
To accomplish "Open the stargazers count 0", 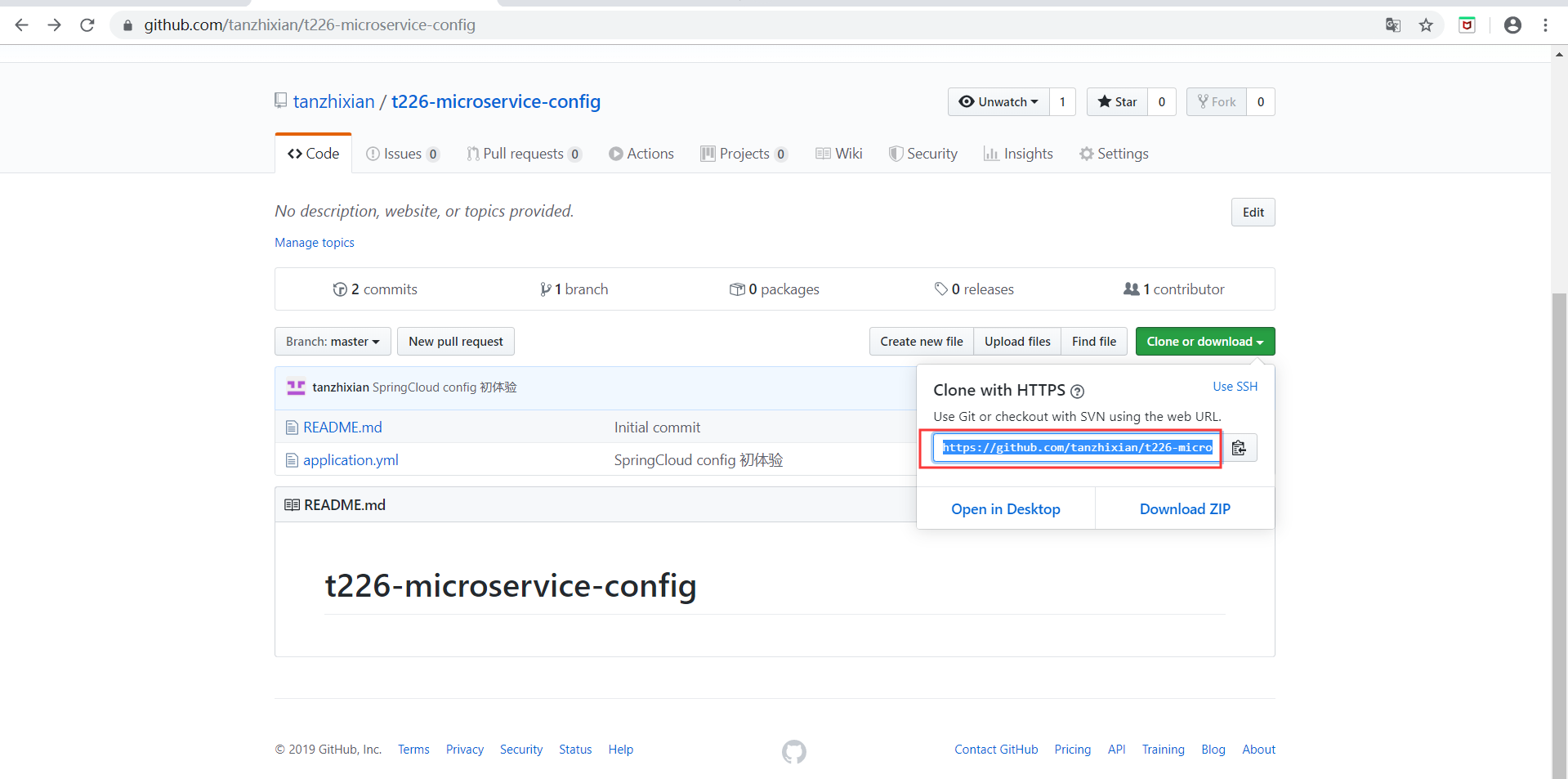I will coord(1162,102).
